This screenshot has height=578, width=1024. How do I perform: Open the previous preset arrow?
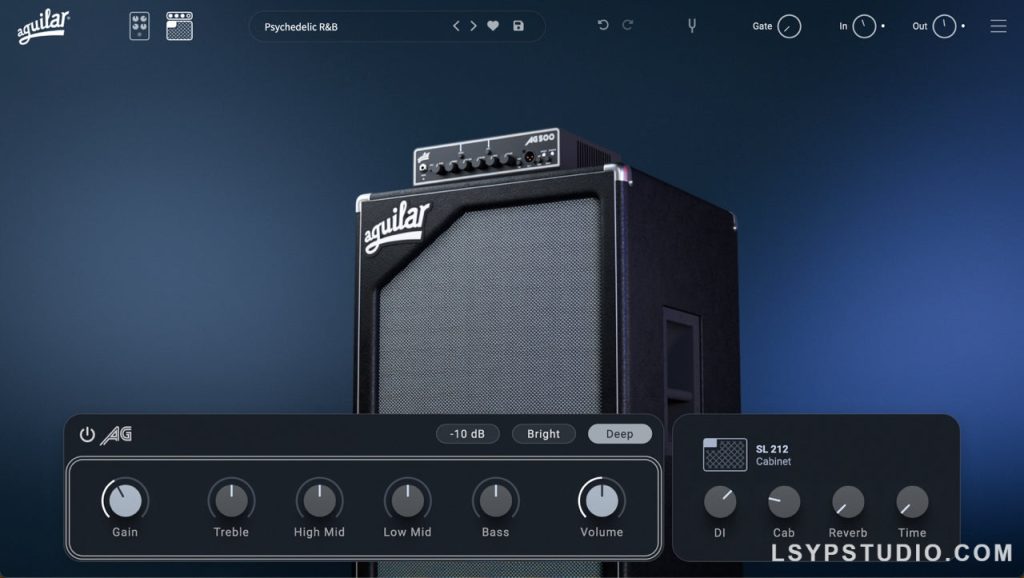pyautogui.click(x=456, y=26)
